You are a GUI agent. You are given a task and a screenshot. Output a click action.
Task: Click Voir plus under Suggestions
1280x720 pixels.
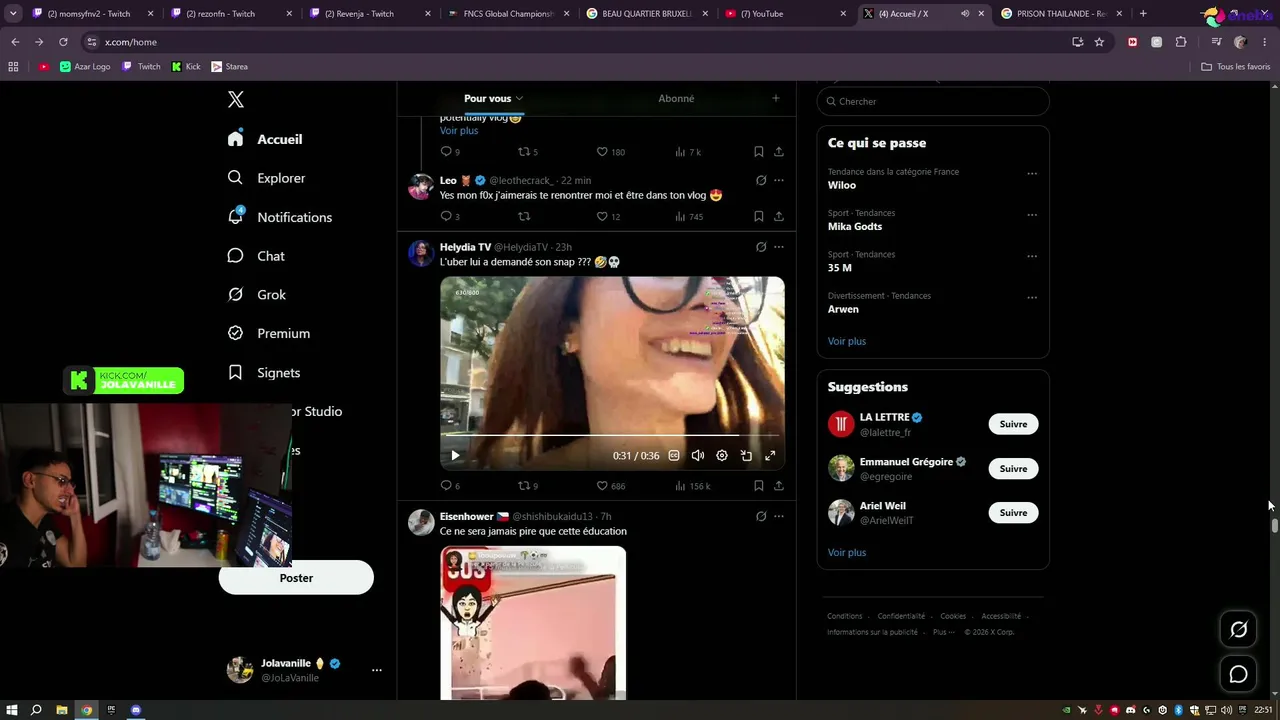[847, 552]
